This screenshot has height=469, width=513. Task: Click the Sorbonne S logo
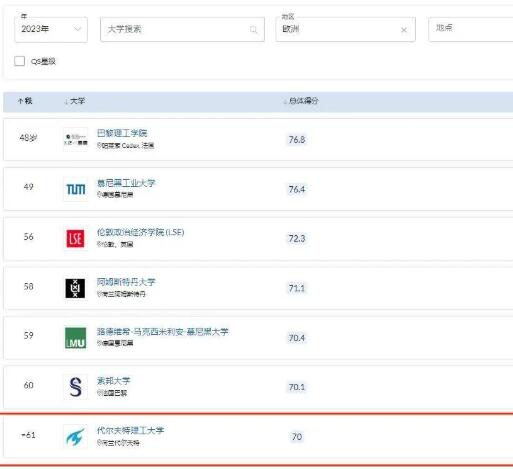click(x=75, y=387)
